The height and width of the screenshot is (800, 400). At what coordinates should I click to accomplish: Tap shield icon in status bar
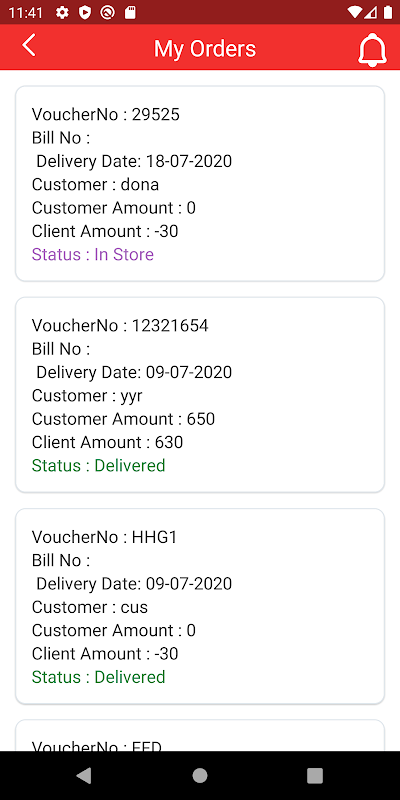click(85, 13)
